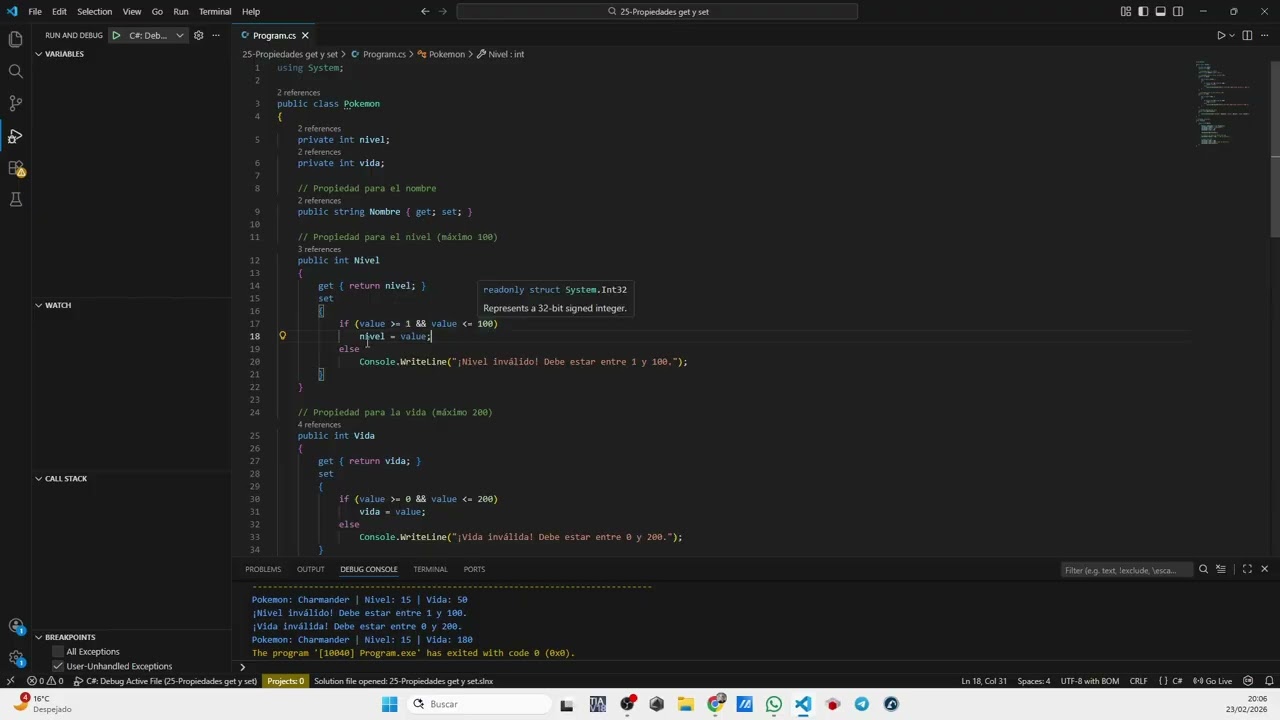Open the Explorer view in the activity bar
The width and height of the screenshot is (1280, 720).
(15, 39)
